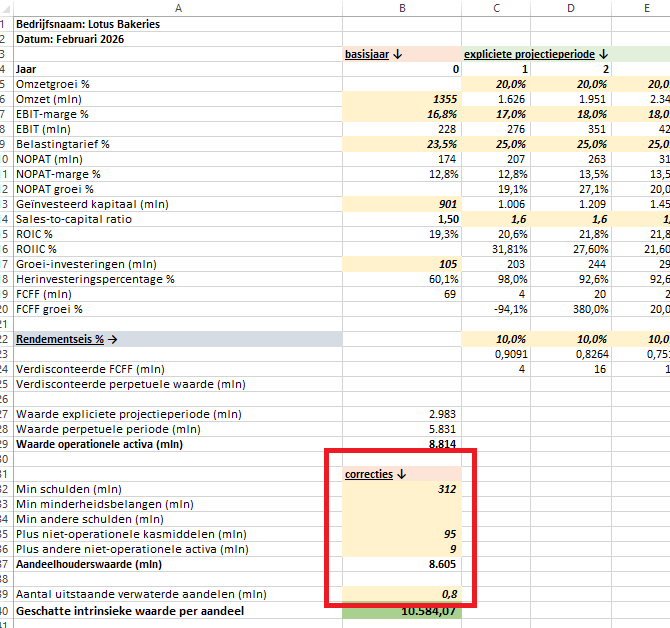This screenshot has width=670, height=628.
Task: Select Geïnvesteerd kapitaal value 1.209
Action: point(571,204)
